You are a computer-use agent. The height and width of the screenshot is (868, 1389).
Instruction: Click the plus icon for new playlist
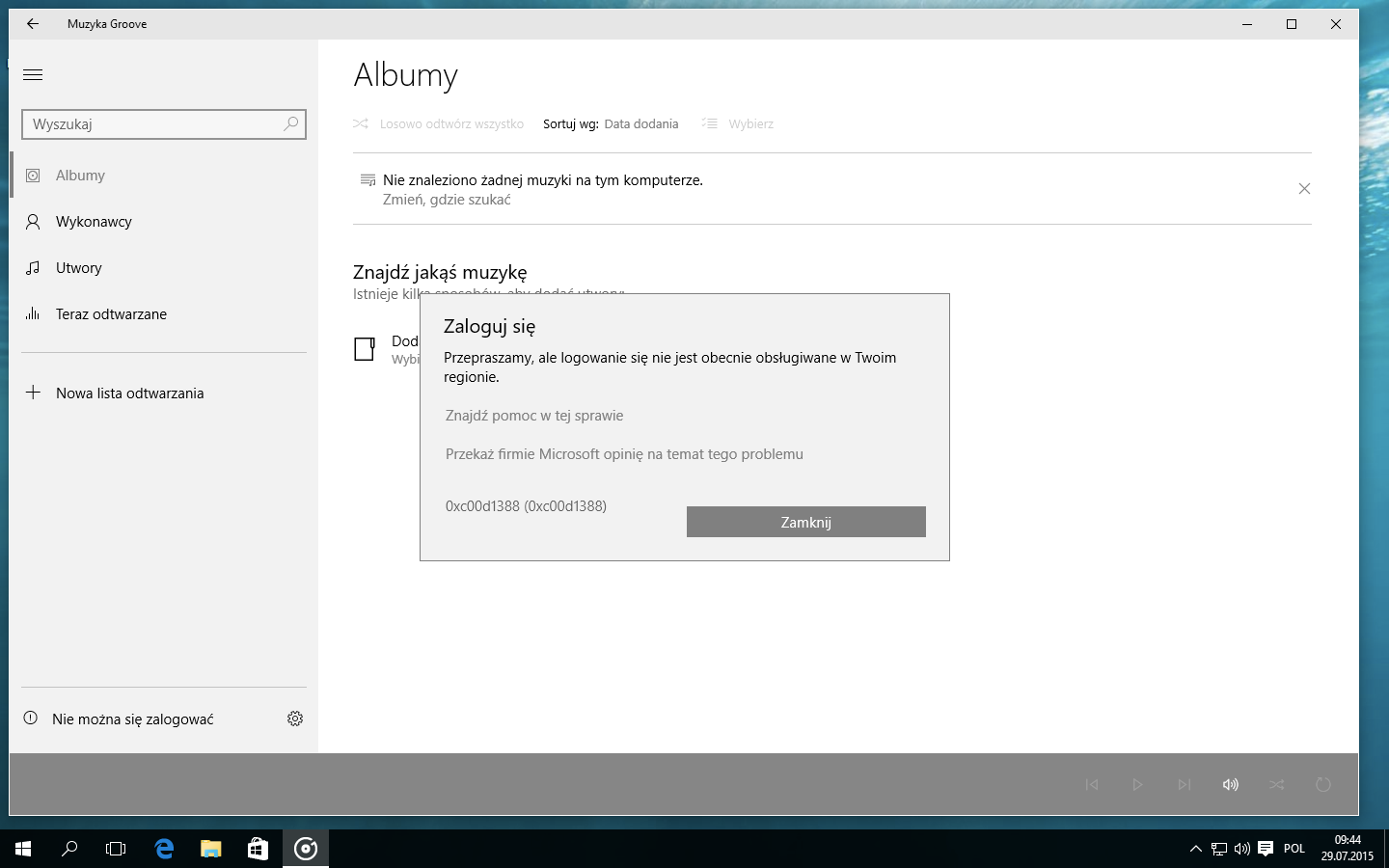click(33, 393)
